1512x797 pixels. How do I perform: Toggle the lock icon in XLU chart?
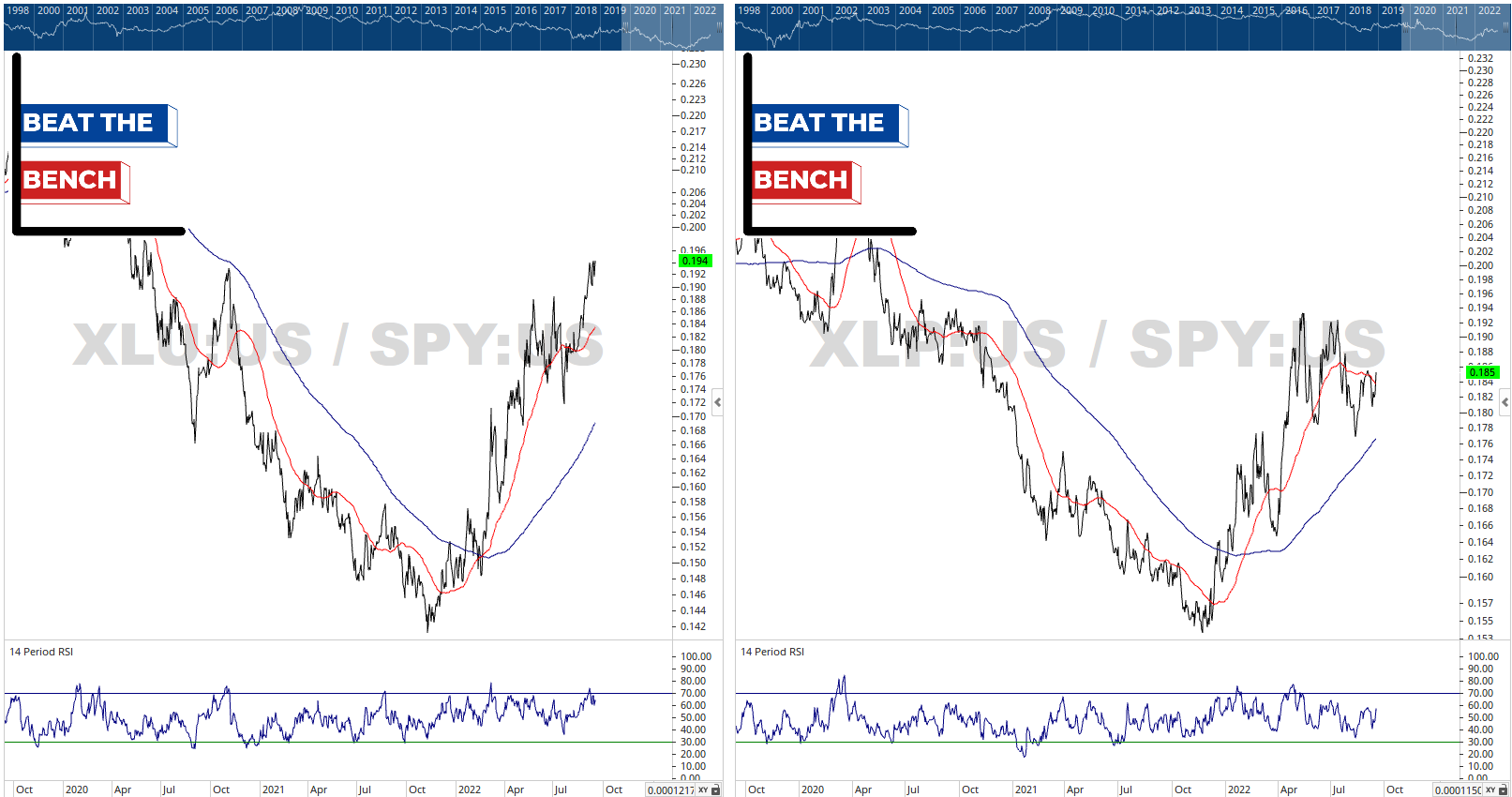[716, 790]
